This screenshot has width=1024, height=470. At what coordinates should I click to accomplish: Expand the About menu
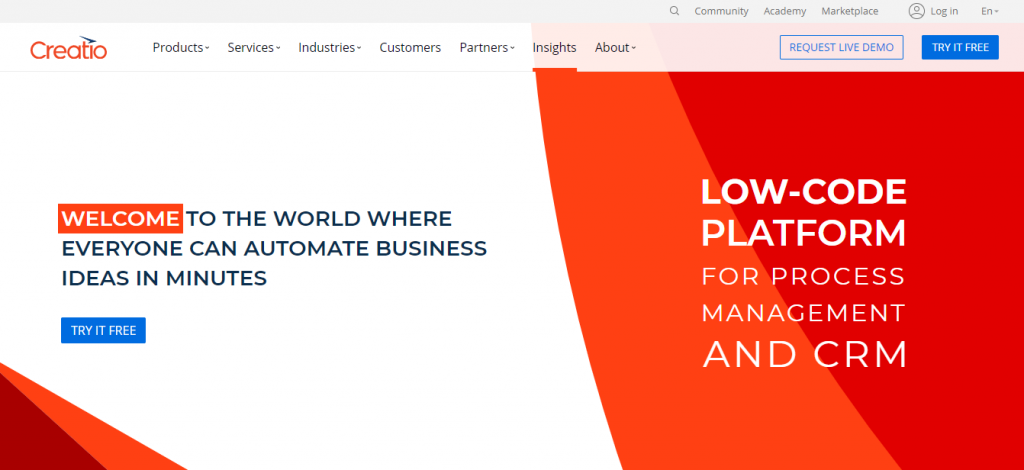(615, 48)
